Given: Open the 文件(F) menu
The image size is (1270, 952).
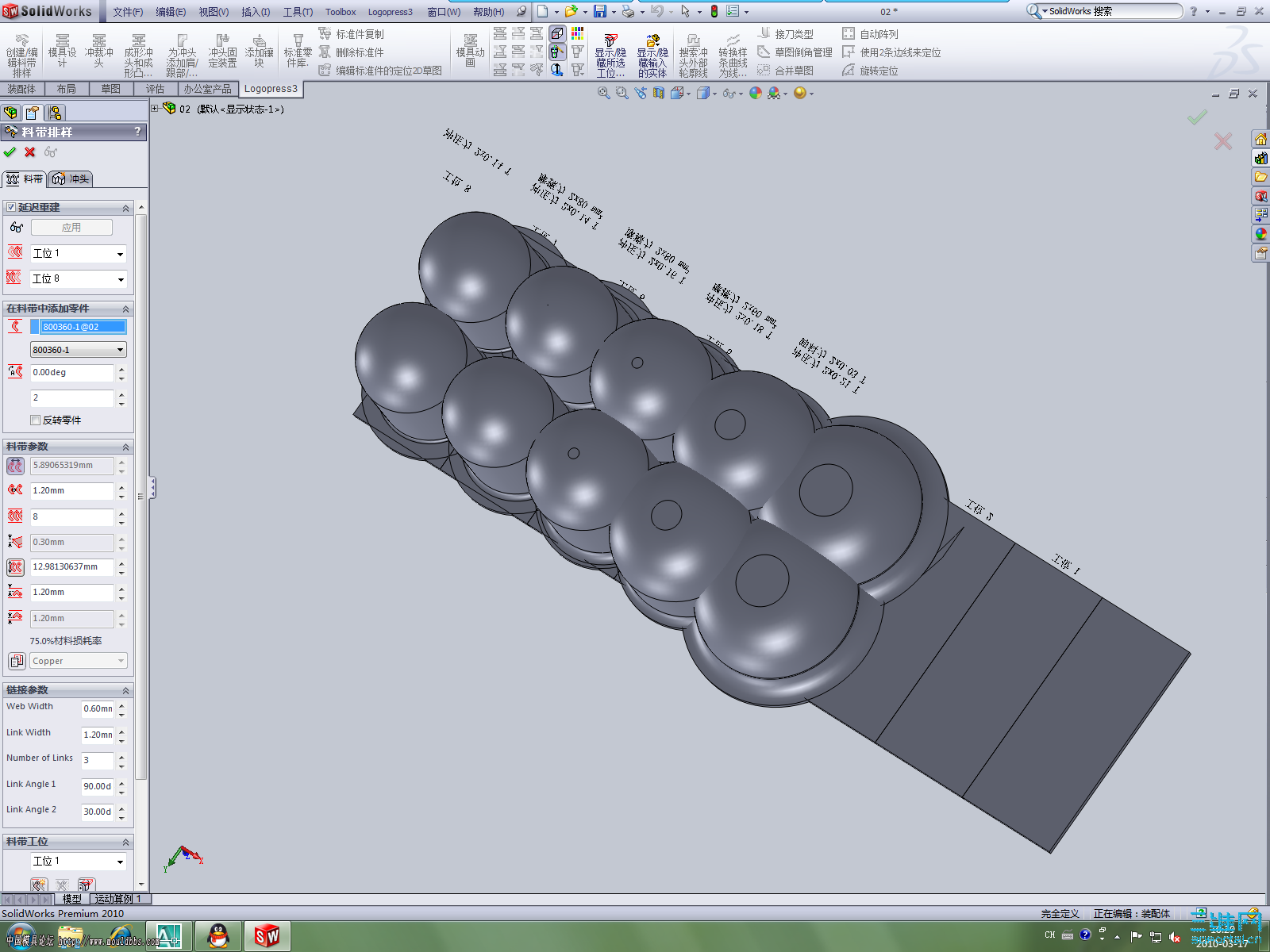Looking at the screenshot, I should pyautogui.click(x=128, y=12).
